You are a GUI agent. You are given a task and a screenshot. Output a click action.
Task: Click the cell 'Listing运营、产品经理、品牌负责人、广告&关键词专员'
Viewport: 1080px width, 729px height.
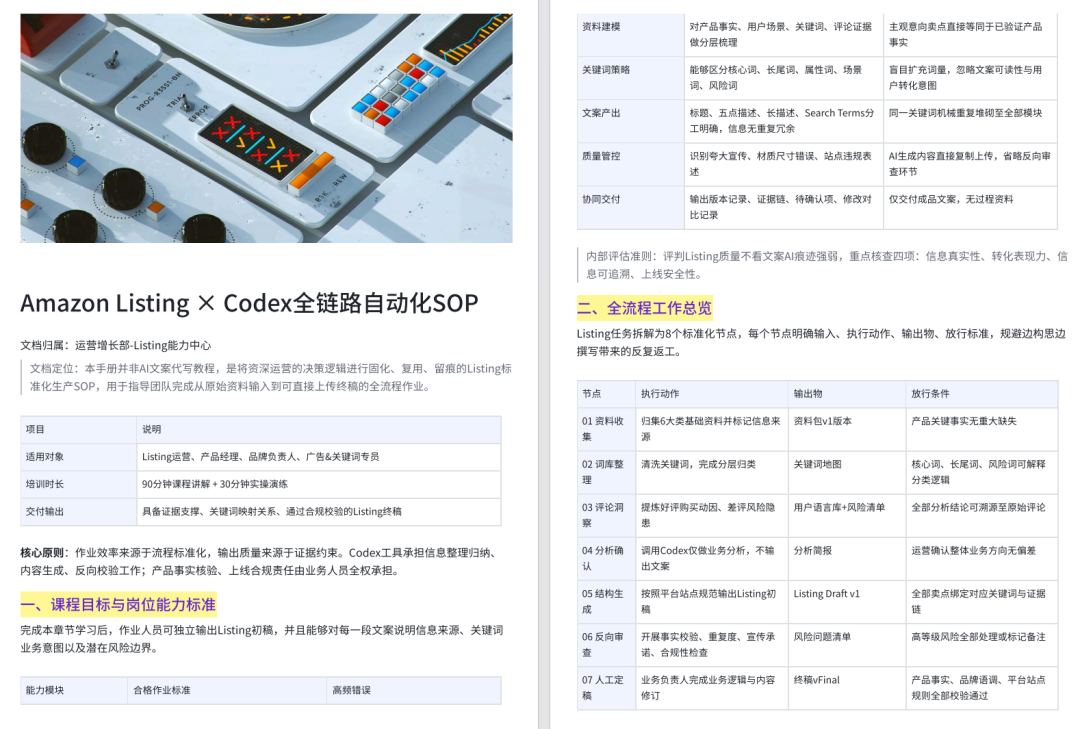tap(319, 457)
